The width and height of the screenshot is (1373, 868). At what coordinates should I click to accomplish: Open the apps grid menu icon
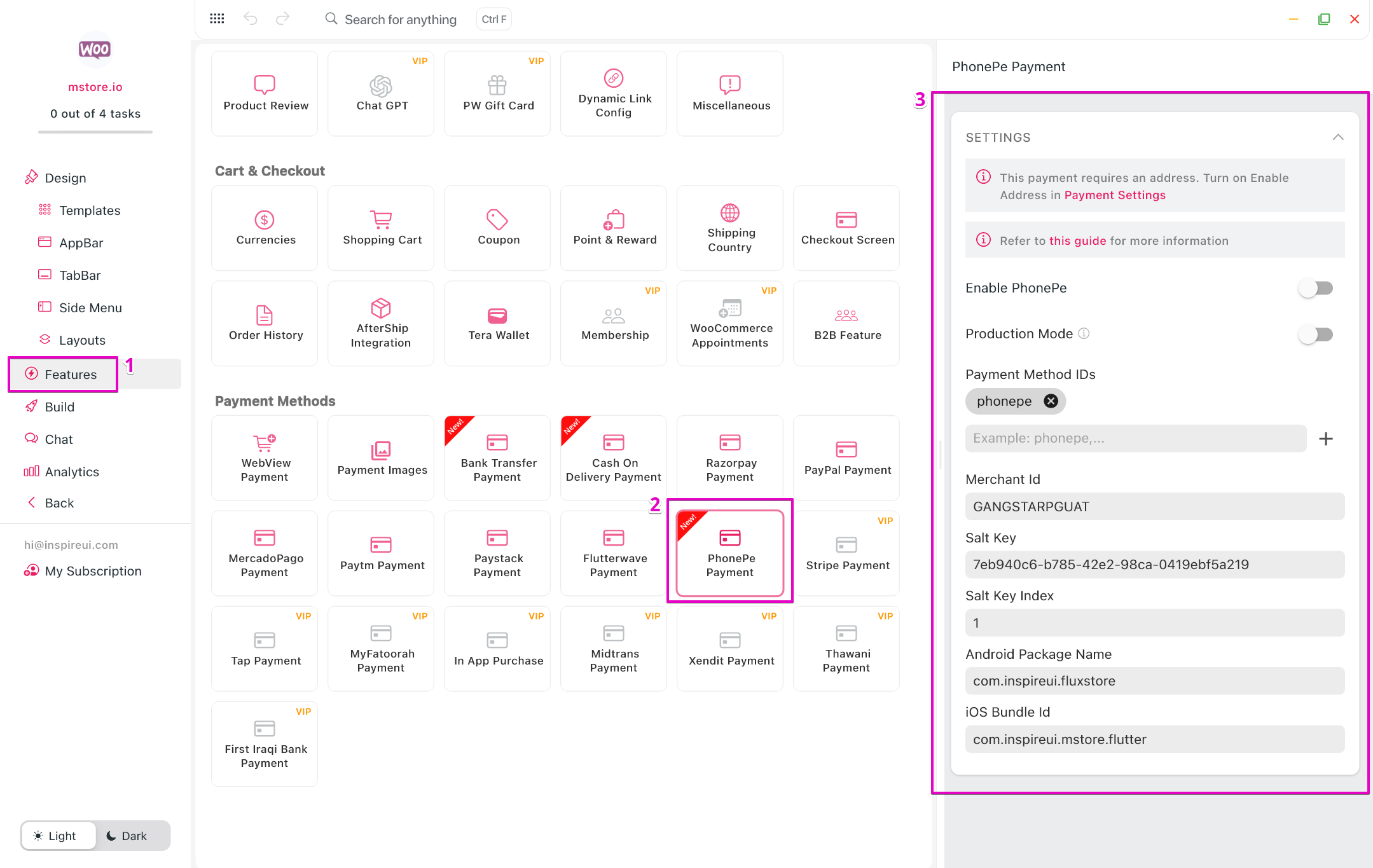click(217, 19)
